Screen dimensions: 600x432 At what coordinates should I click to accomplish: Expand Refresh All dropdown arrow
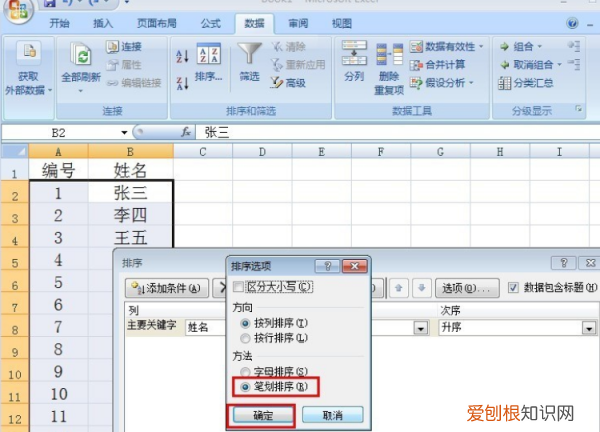[x=81, y=91]
